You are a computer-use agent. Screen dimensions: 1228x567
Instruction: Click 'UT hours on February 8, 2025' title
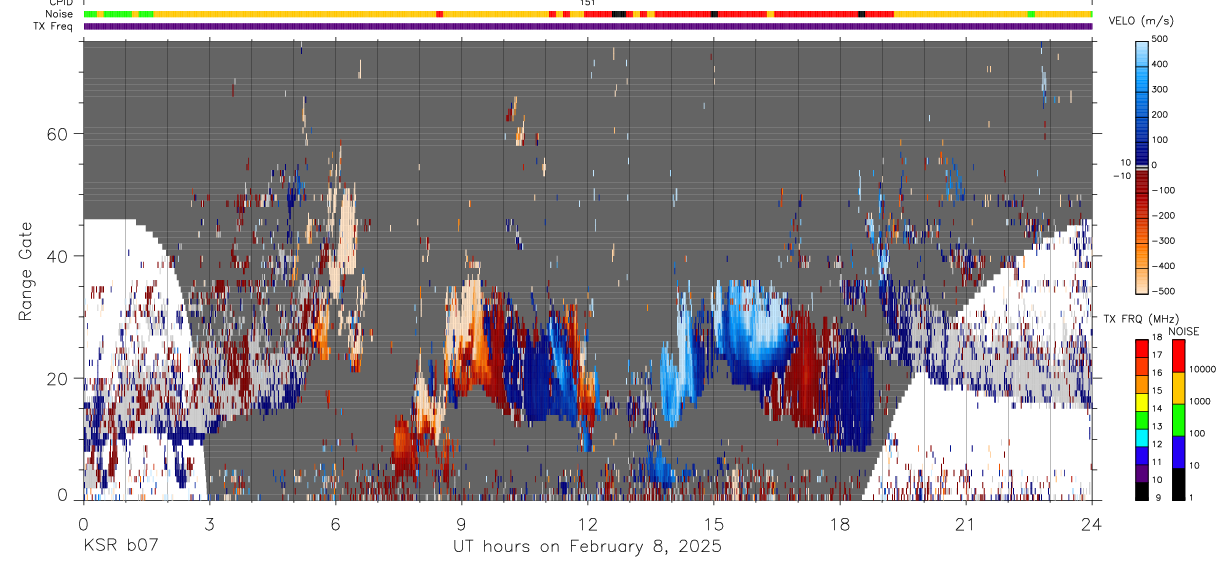588,547
